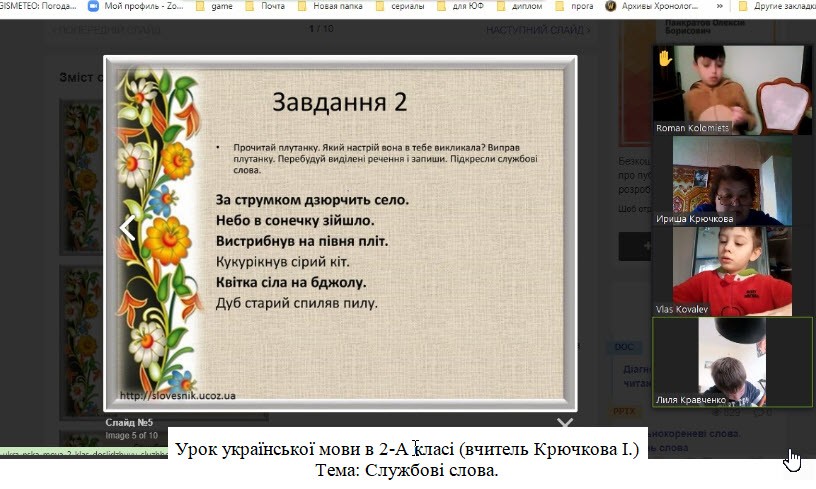Viewport: 816px width, 489px height.
Task: Click the slovesnik.ucoz.ua link on slide
Action: click(177, 396)
